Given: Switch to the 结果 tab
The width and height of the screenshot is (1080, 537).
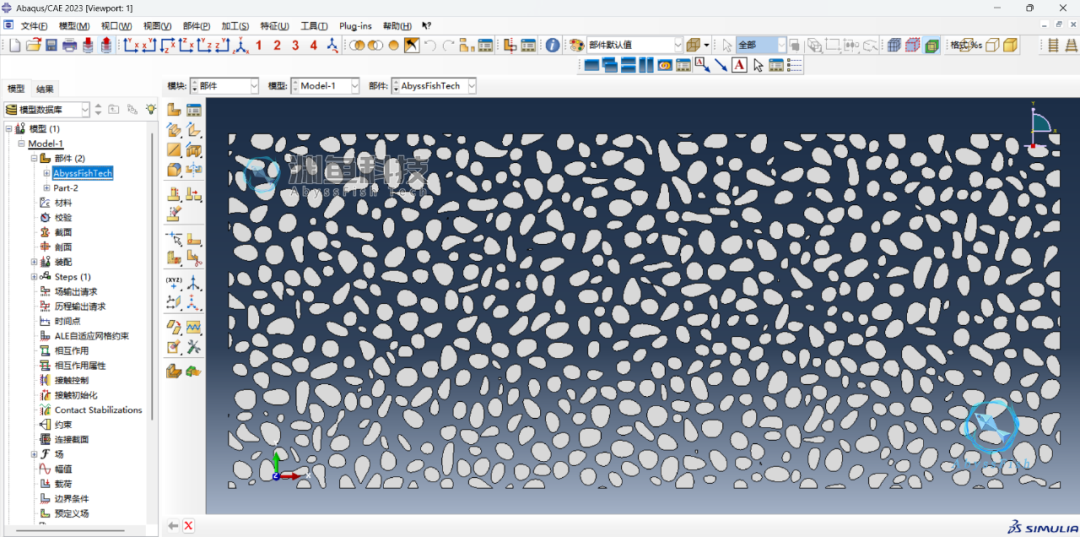Looking at the screenshot, I should coord(45,89).
